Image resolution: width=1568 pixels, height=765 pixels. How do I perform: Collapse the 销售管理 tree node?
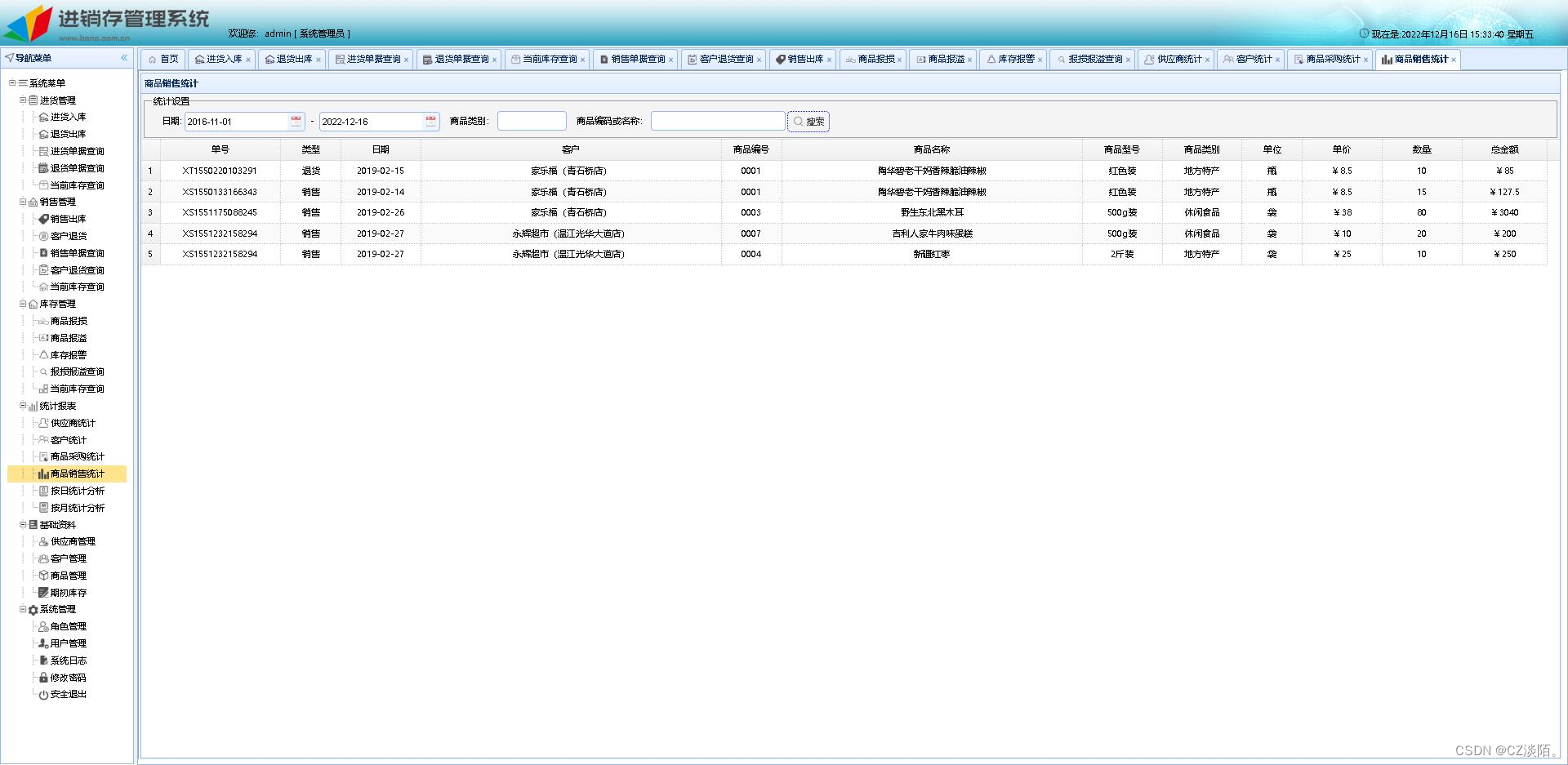tap(23, 202)
